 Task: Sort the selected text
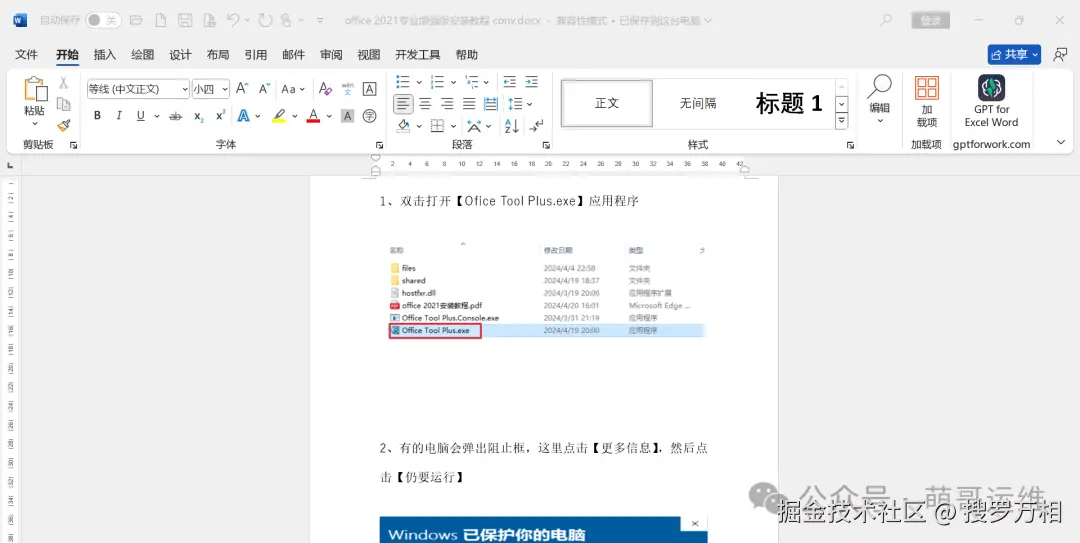pyautogui.click(x=511, y=126)
